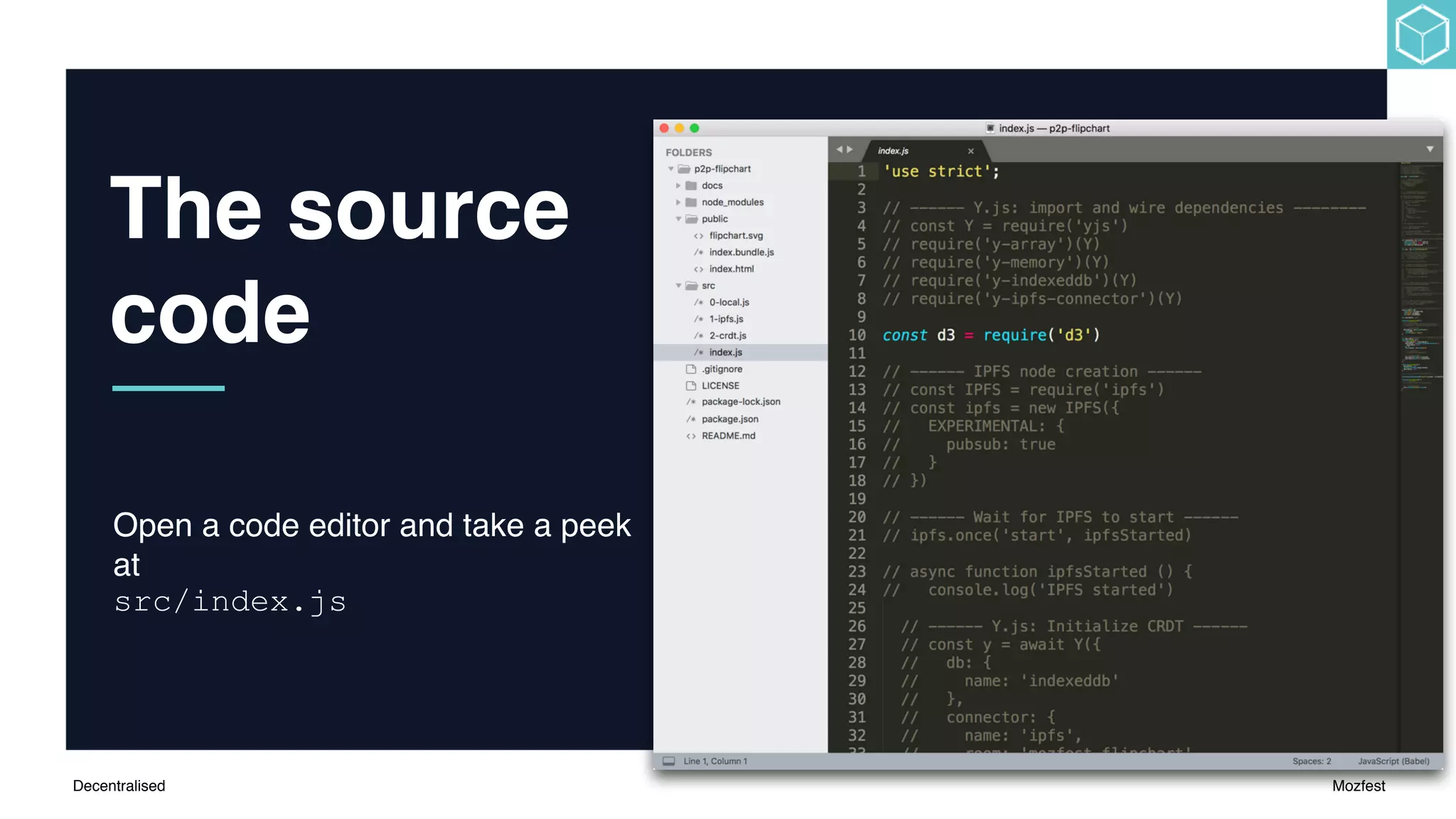The width and height of the screenshot is (1456, 819).
Task: Open README.md in the sidebar
Action: pos(729,436)
